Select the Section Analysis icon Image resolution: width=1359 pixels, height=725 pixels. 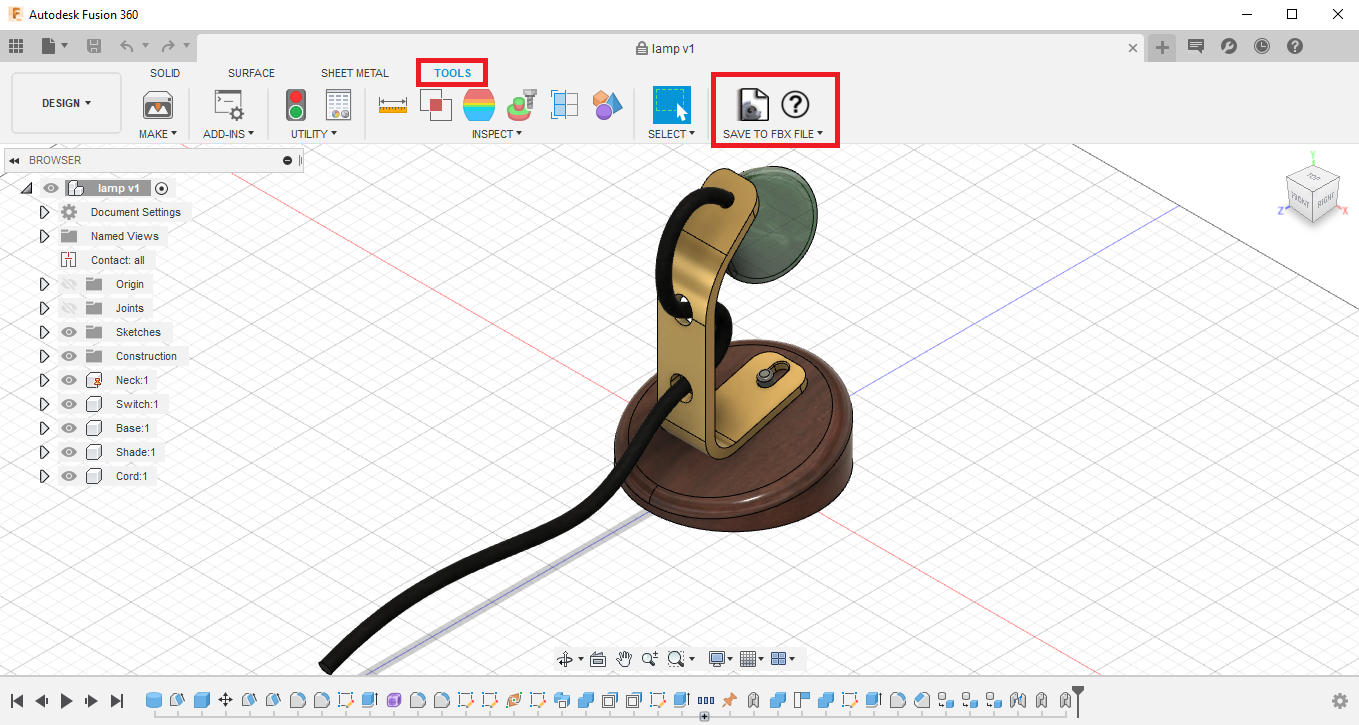tap(565, 105)
